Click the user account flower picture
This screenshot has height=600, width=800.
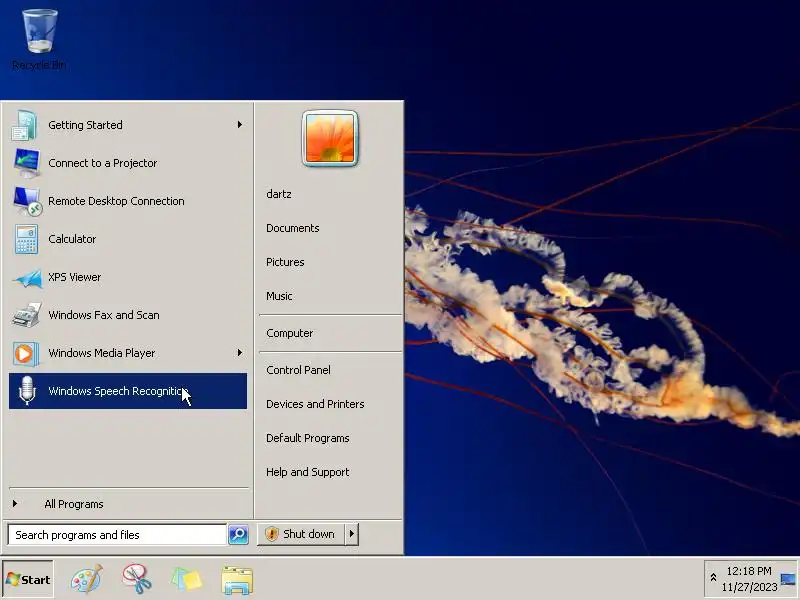[x=330, y=138]
